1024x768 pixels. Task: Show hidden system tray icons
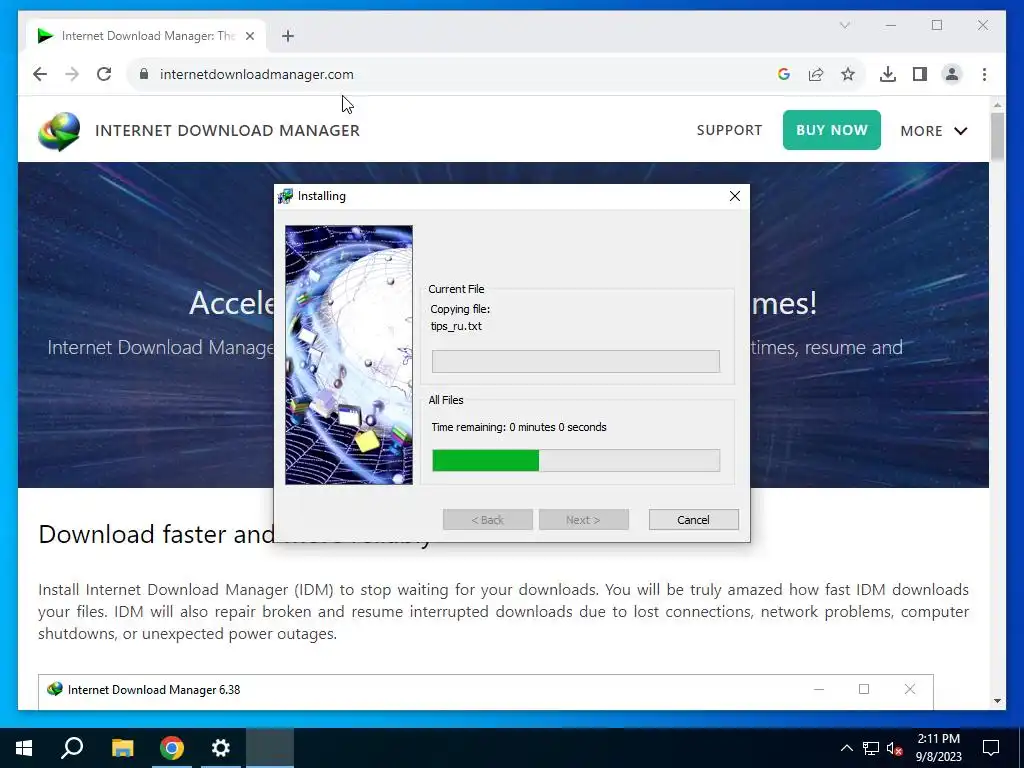pos(846,748)
